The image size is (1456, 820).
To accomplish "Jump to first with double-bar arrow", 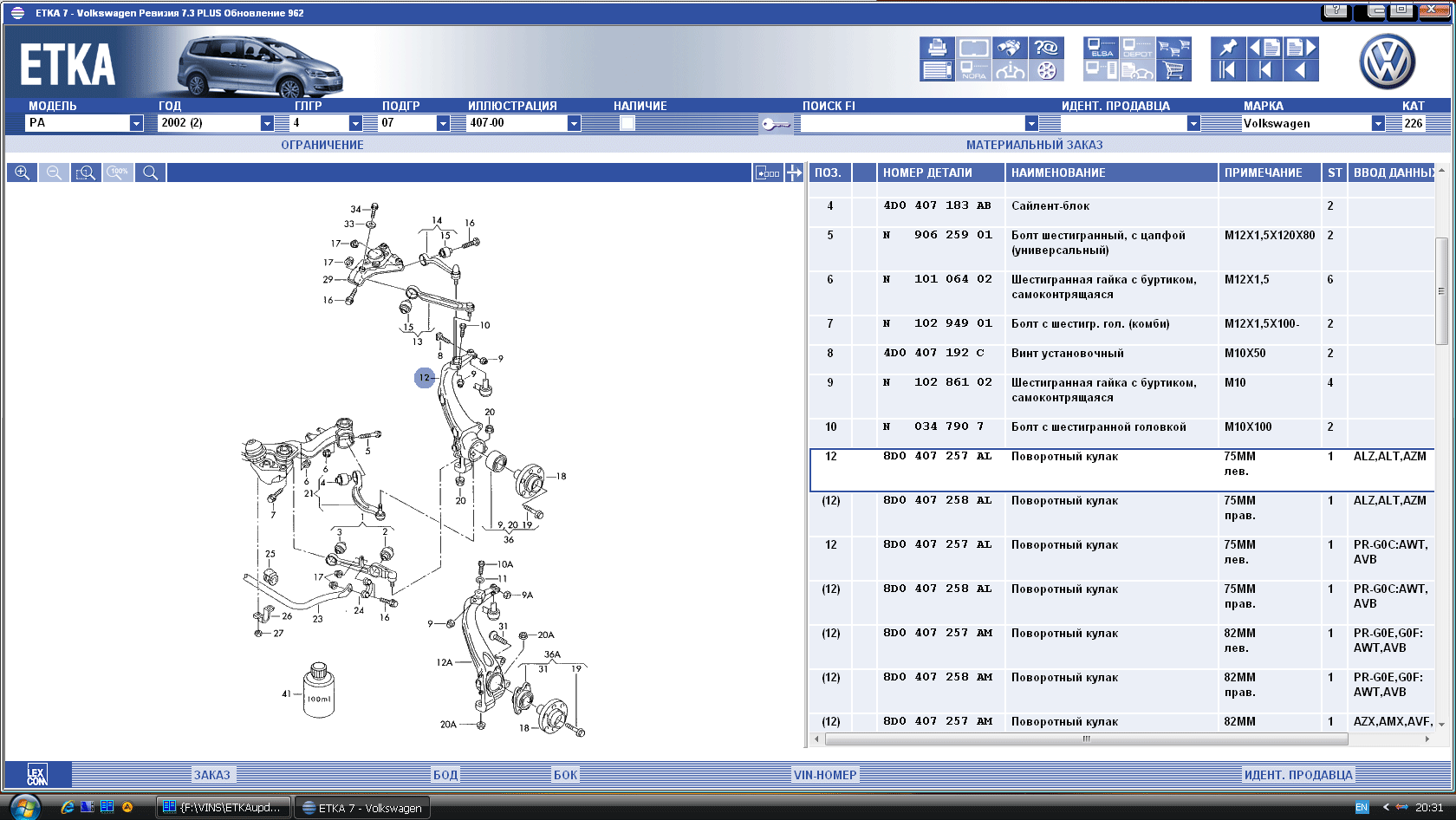I will tap(1228, 70).
